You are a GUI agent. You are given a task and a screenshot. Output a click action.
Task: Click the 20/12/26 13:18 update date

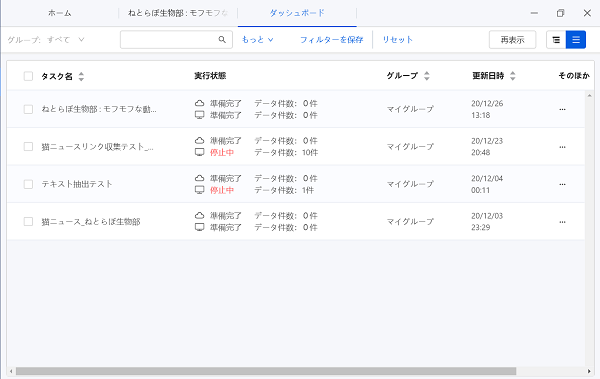click(487, 109)
